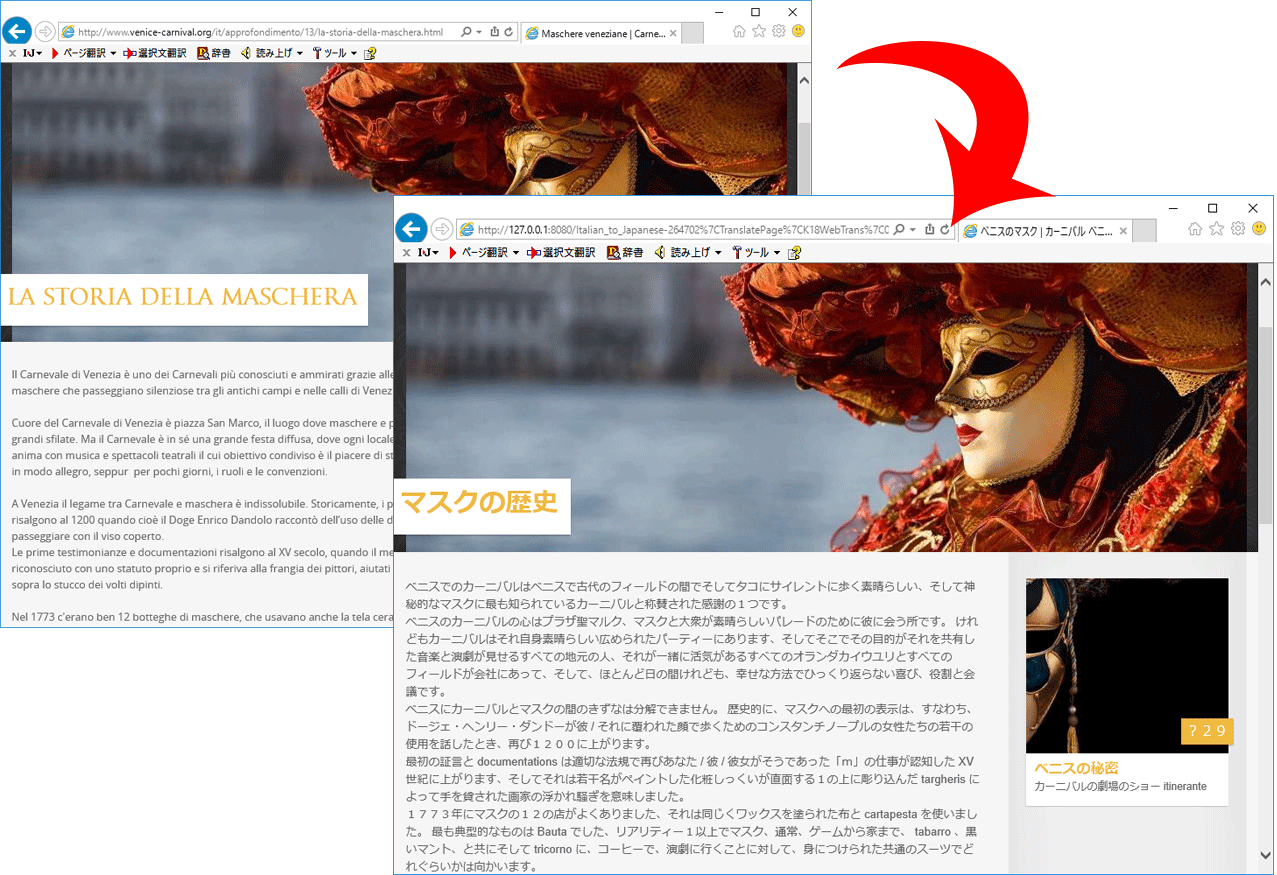
Task: Expand ページ翻訳 dropdown arrow in the Maschere veneziane window
Action: [x=113, y=54]
